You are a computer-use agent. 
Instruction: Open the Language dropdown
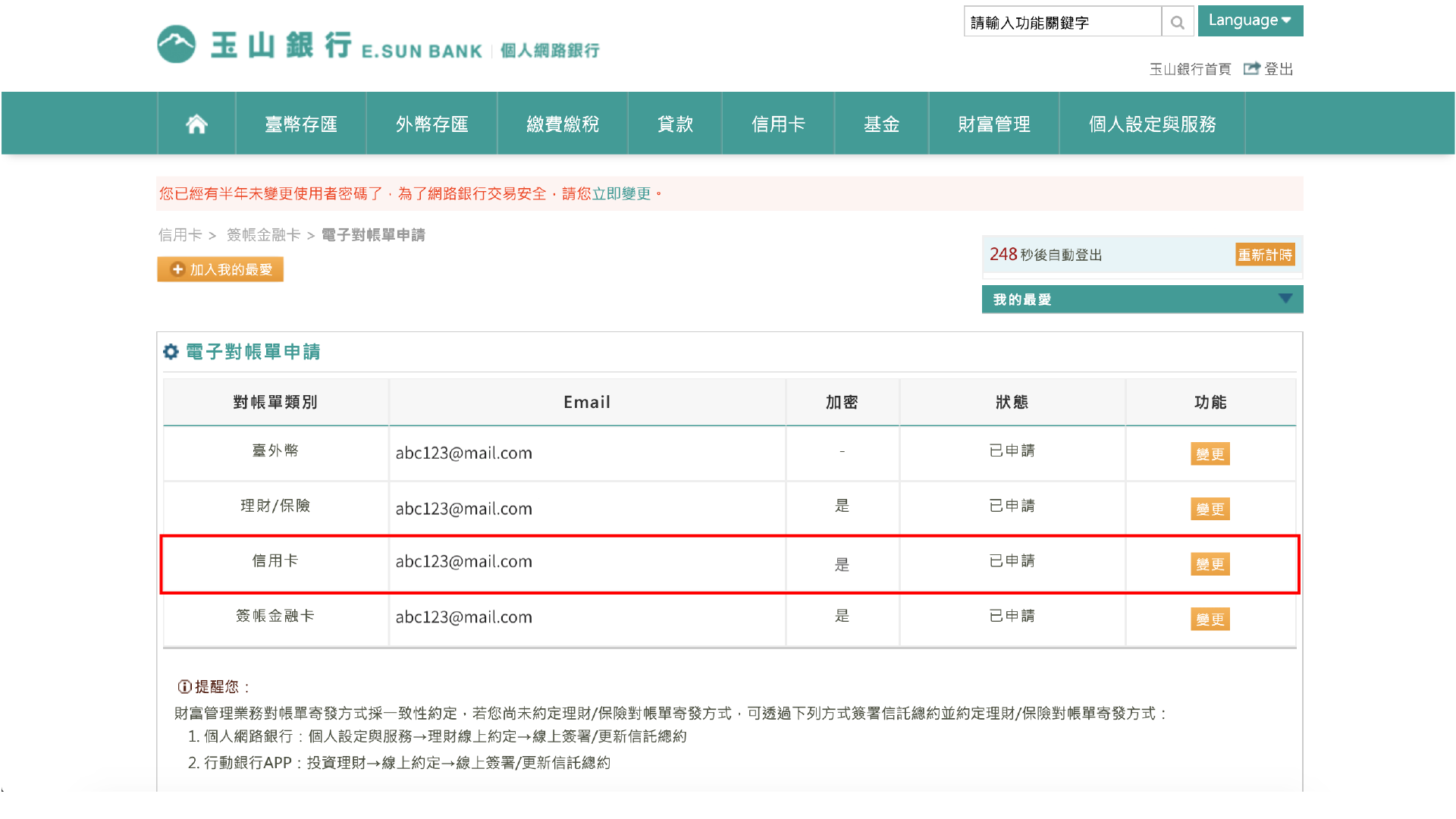pos(1250,20)
